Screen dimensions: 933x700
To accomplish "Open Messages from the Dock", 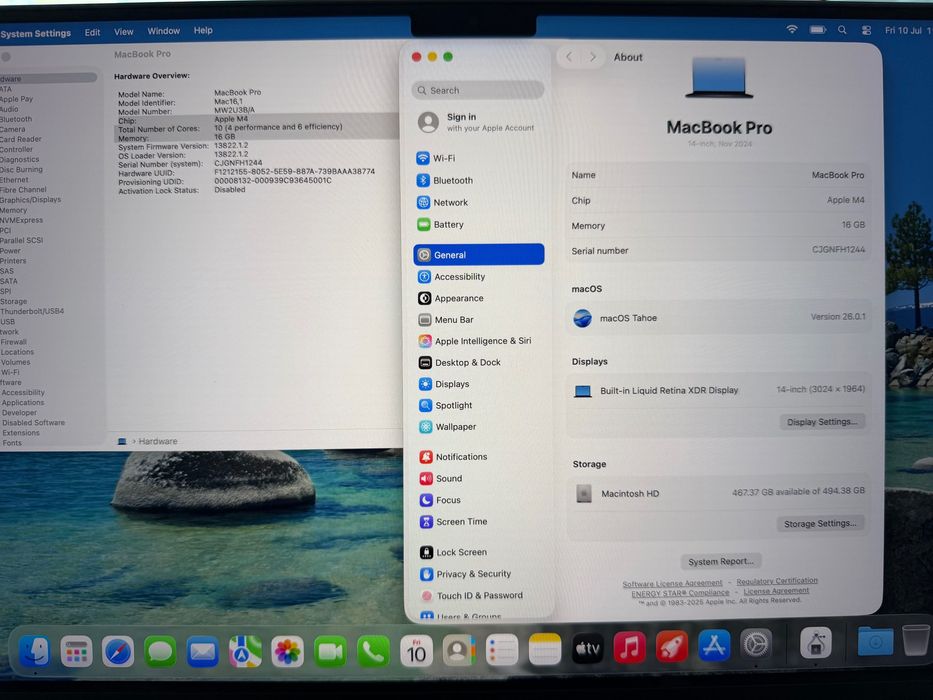I will point(160,651).
